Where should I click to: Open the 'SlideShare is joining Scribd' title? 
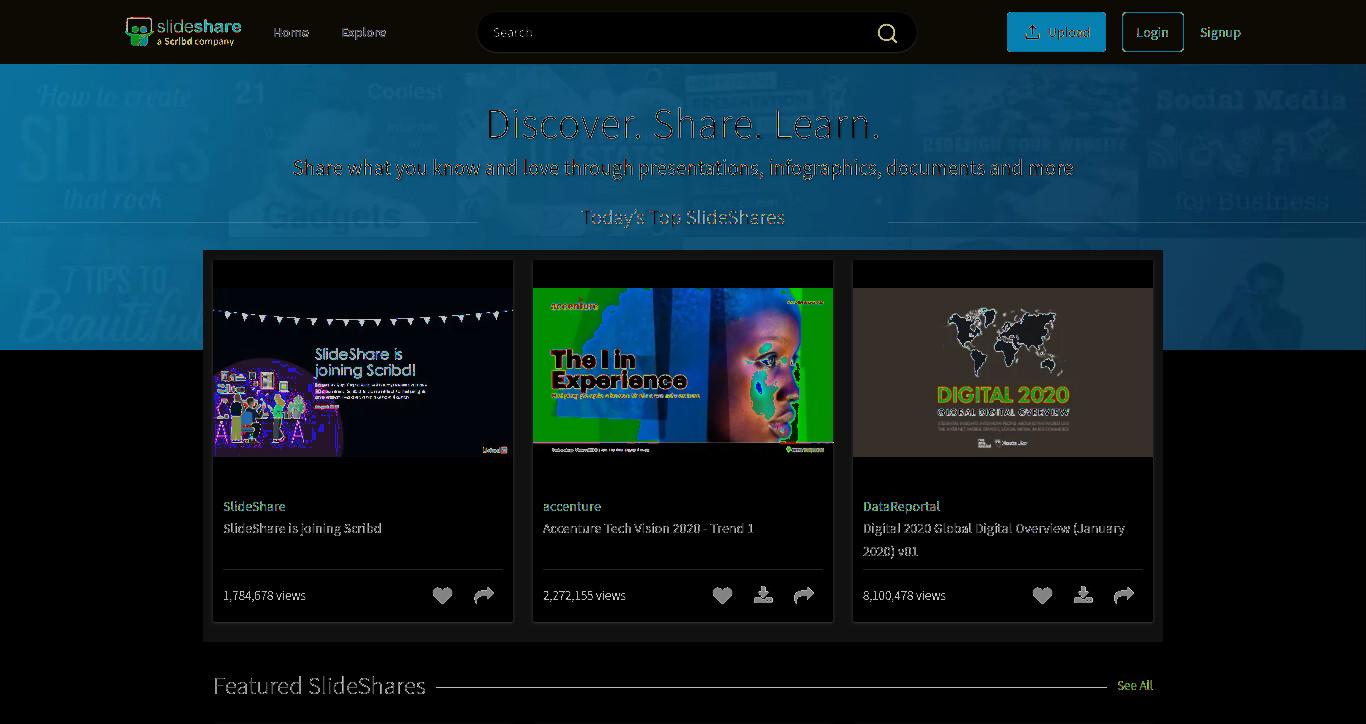[x=302, y=528]
